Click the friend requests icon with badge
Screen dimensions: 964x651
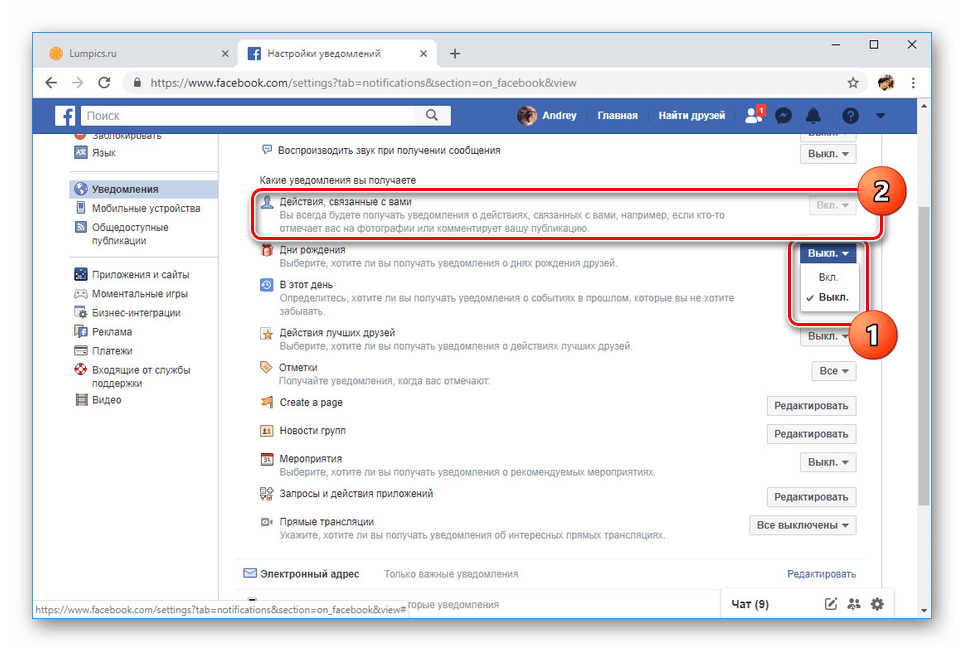tap(754, 115)
